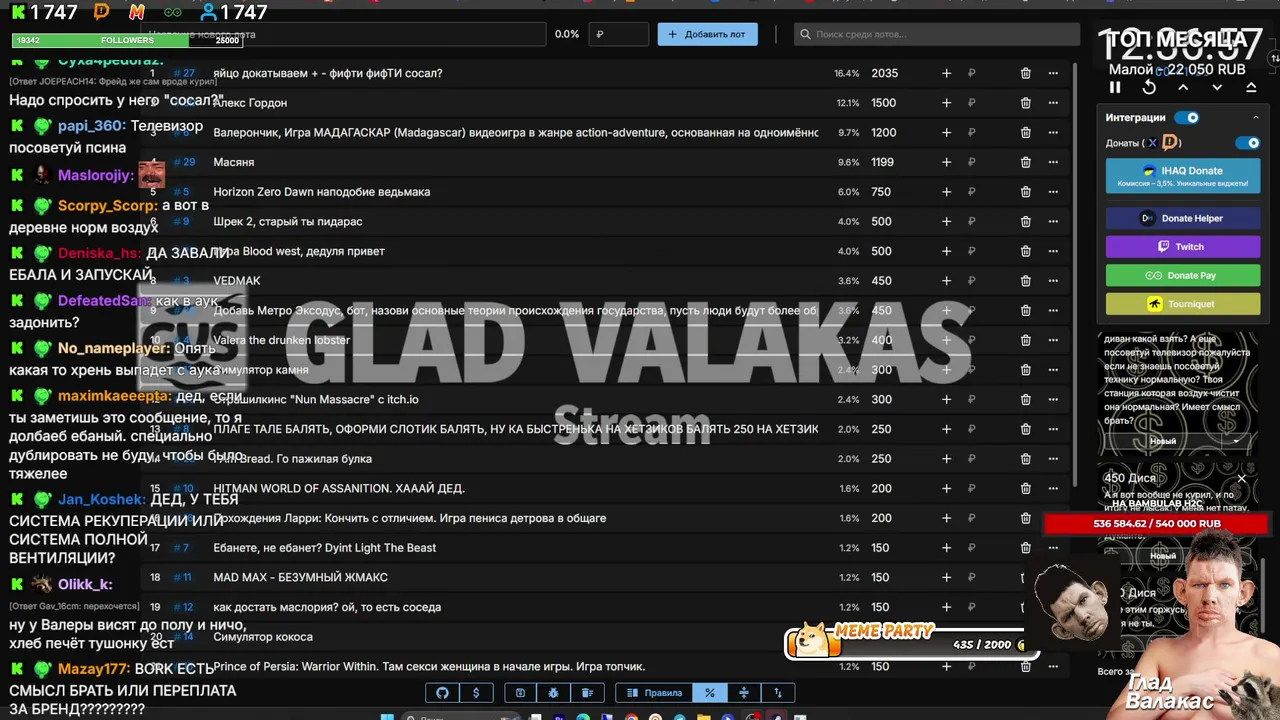
Task: Delete the Масяня lot
Action: 1025,162
